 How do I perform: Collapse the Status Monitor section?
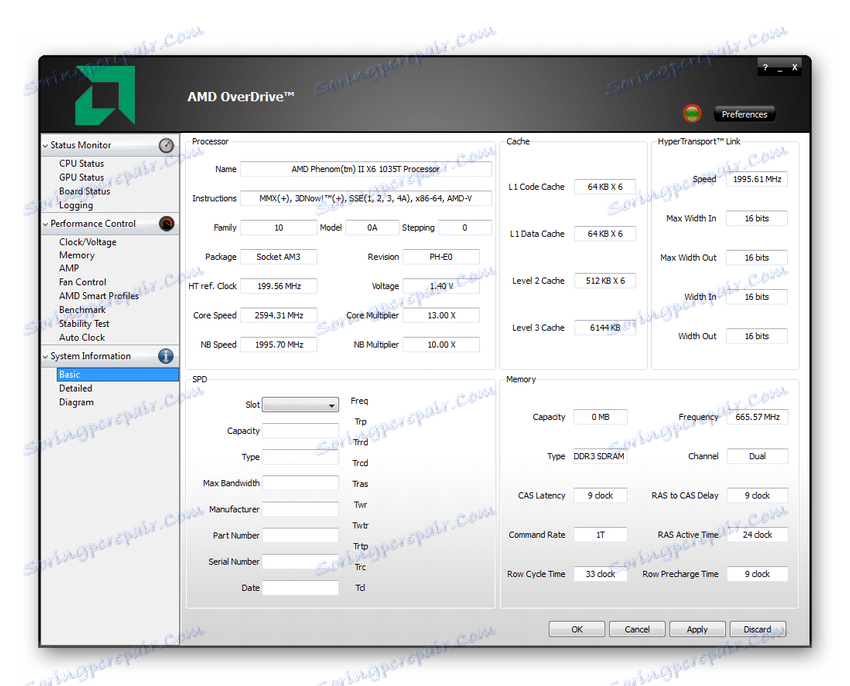[x=46, y=146]
